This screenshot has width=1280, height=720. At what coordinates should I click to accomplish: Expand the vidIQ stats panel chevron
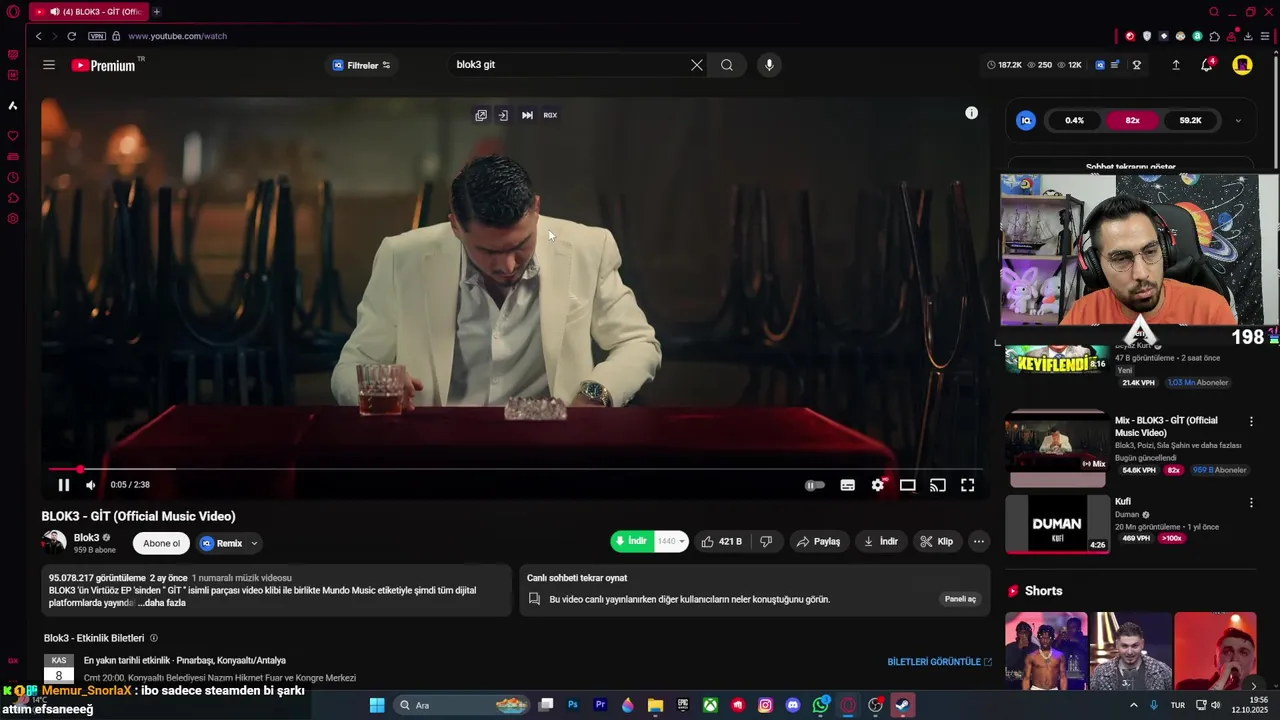coord(1238,120)
